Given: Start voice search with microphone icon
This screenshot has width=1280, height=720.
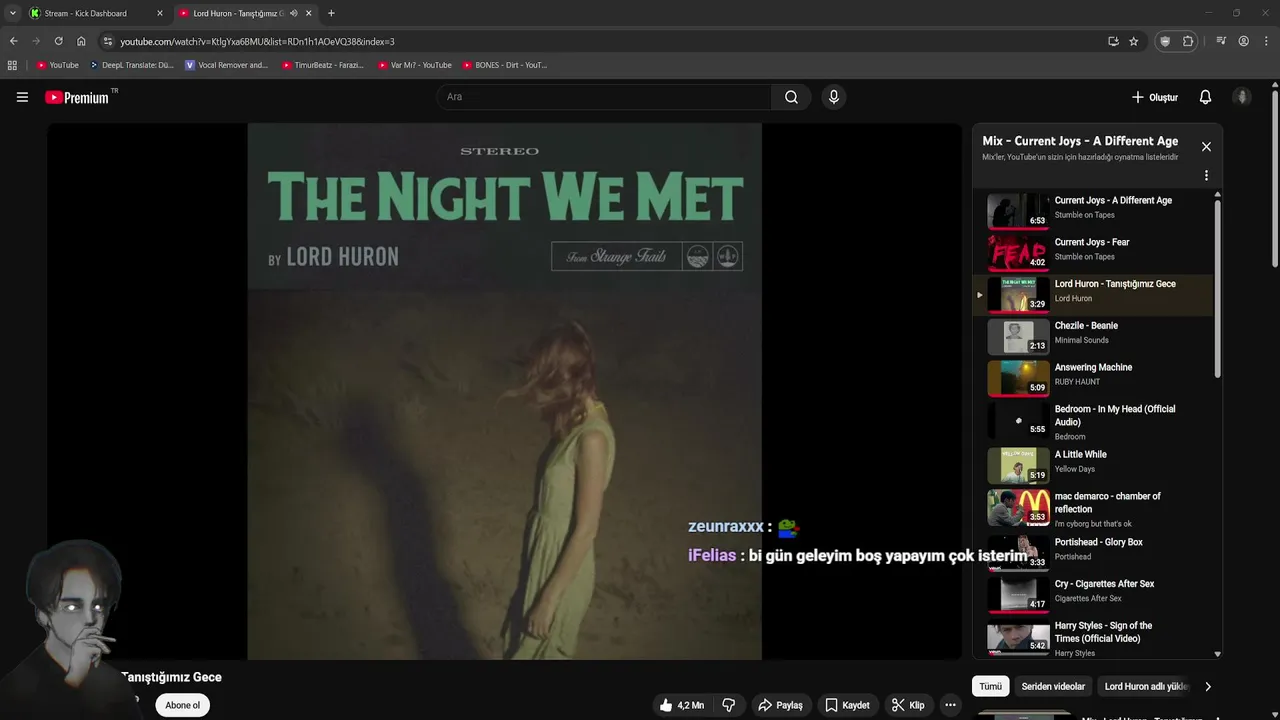Looking at the screenshot, I should point(834,97).
